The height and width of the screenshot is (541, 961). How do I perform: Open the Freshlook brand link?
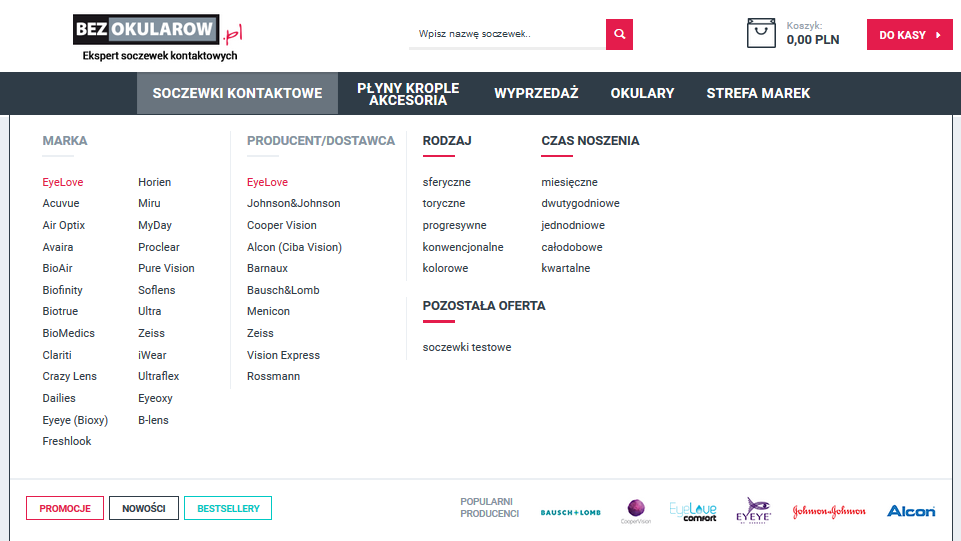coord(67,441)
